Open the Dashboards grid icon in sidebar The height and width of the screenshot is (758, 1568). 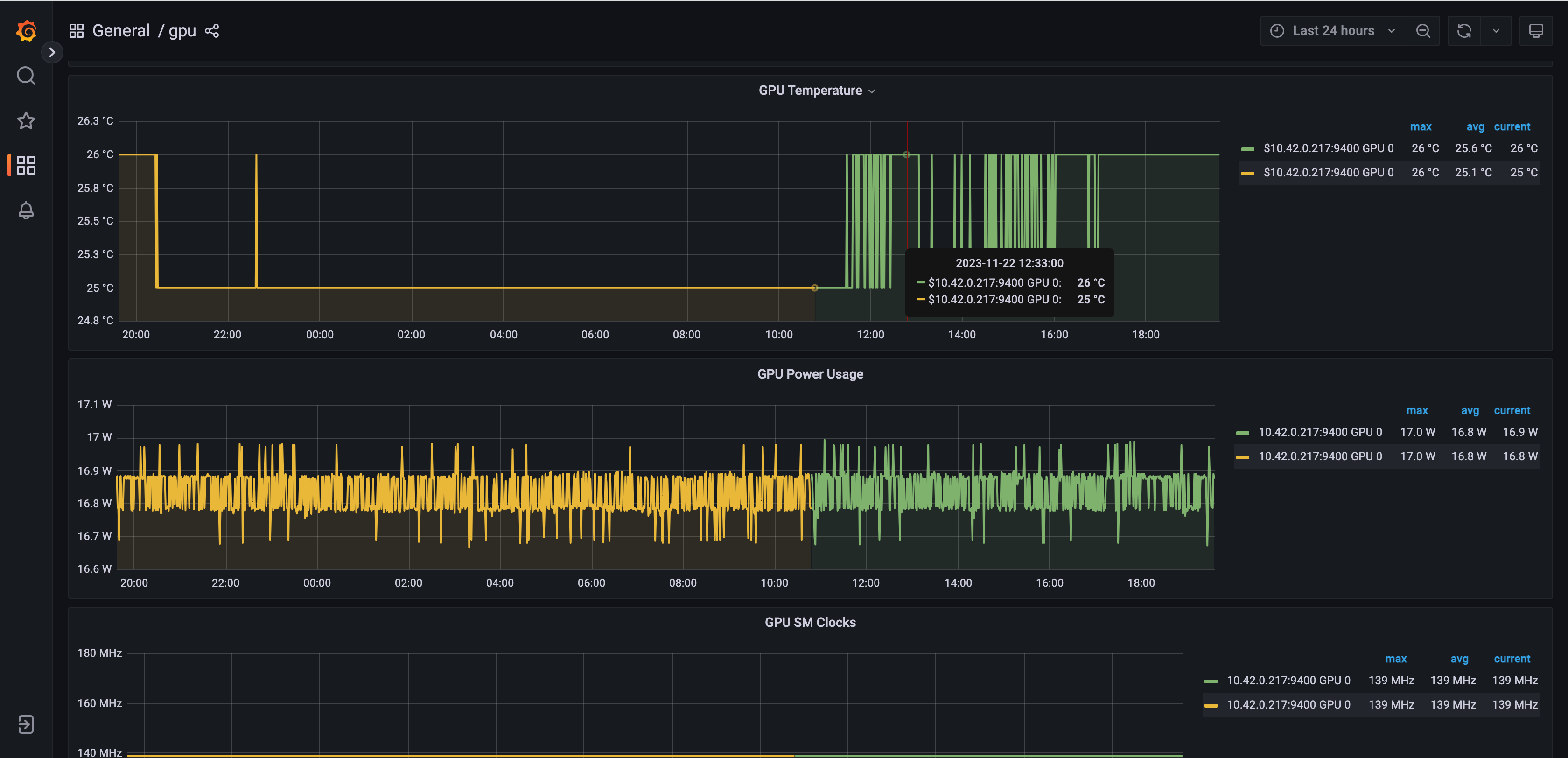pos(26,165)
